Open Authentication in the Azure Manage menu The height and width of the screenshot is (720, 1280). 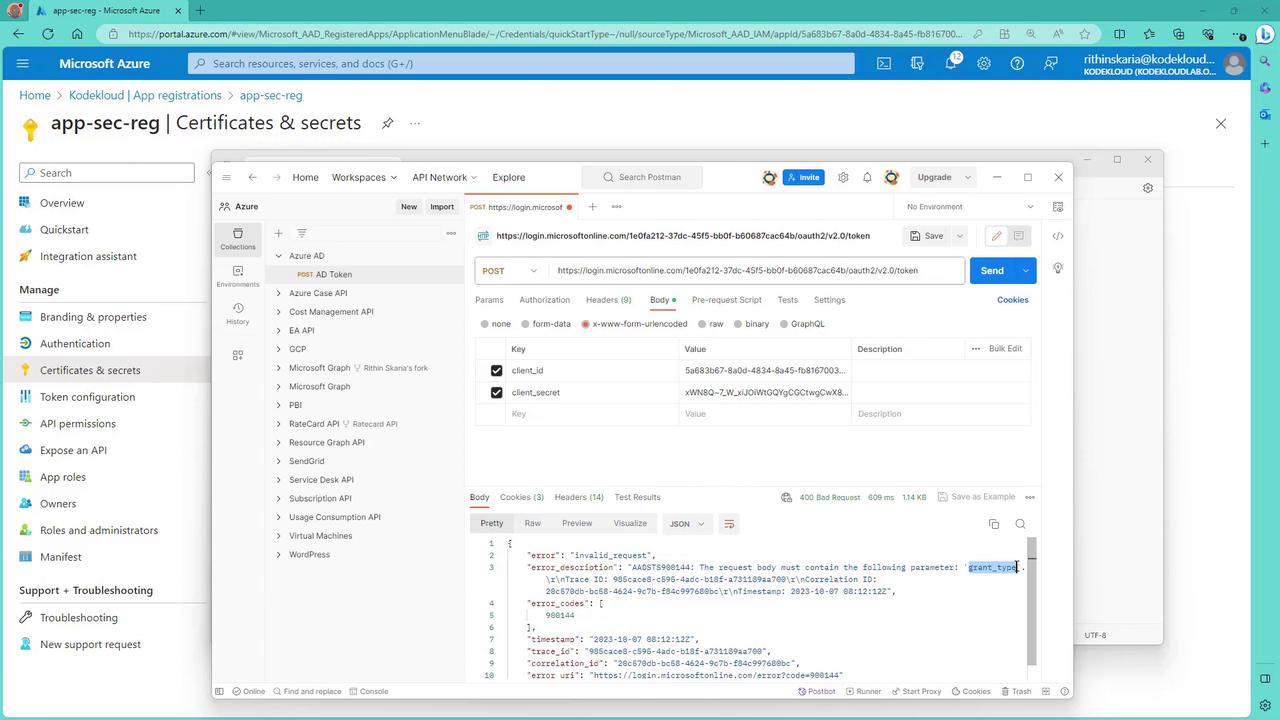[x=75, y=343]
